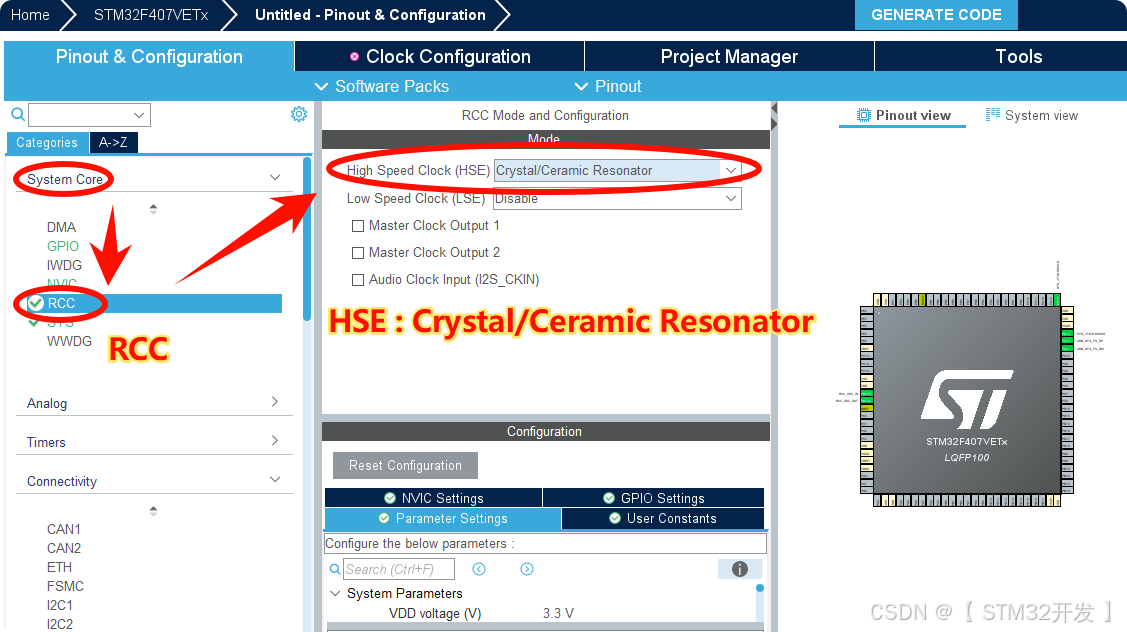The width and height of the screenshot is (1127, 632).
Task: Enable Audio Clock Input (I2S_CKIN)
Action: tap(358, 280)
